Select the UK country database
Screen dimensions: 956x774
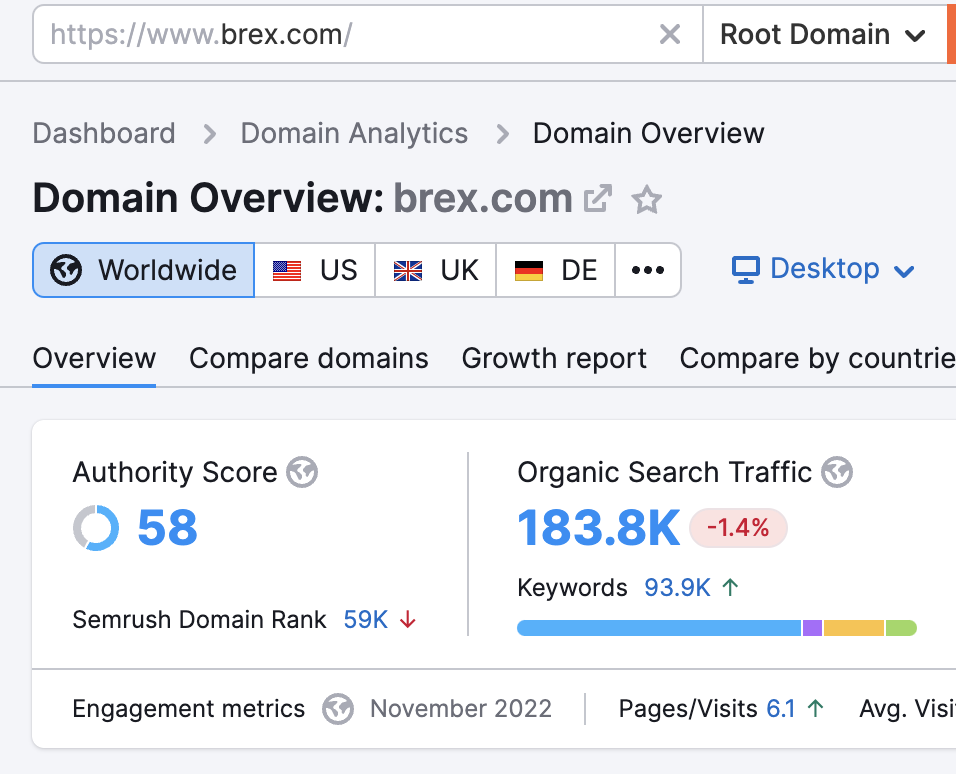pyautogui.click(x=435, y=270)
